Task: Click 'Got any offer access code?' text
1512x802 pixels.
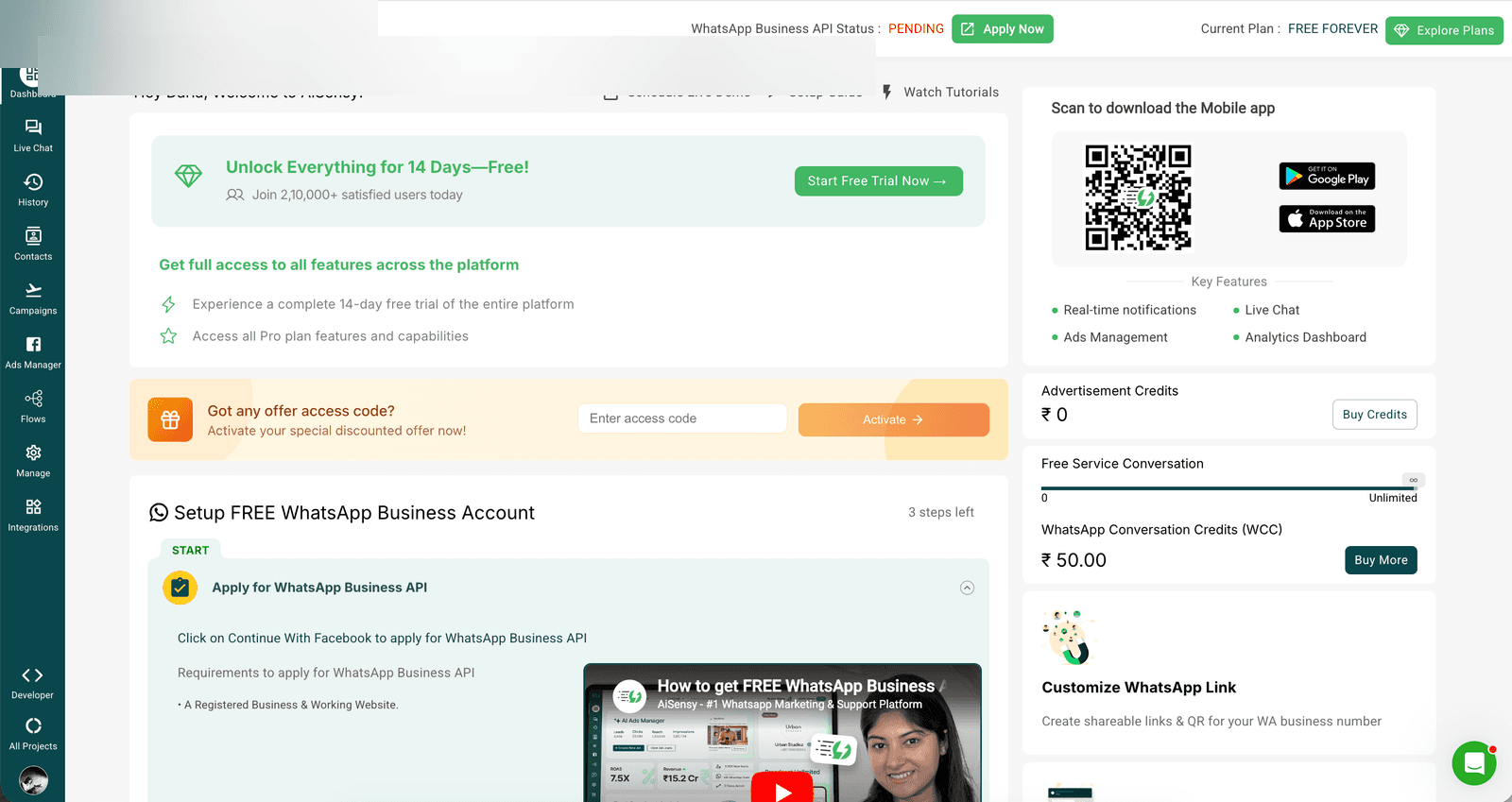Action: coord(301,411)
